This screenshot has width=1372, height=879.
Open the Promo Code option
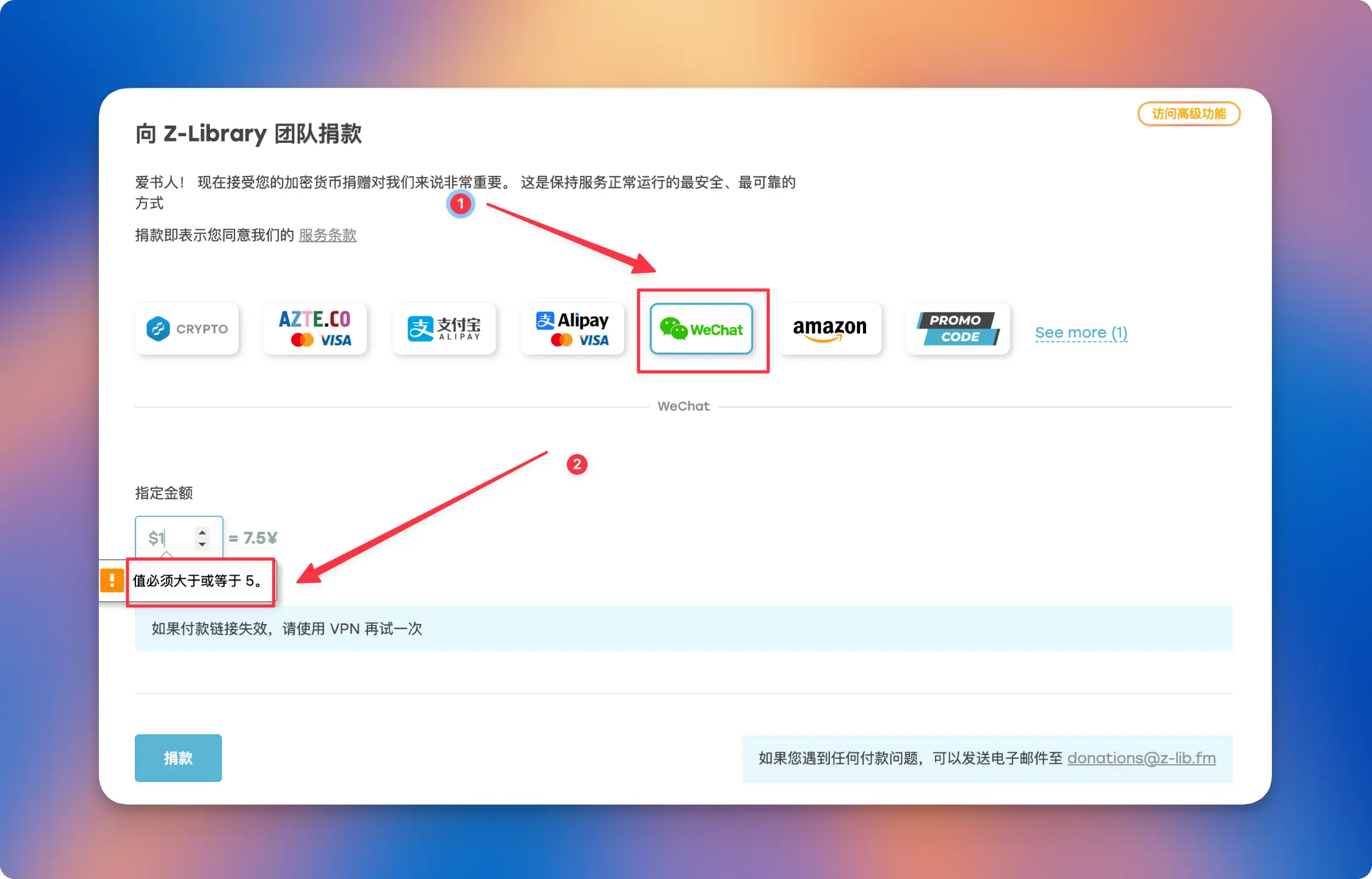pos(958,329)
